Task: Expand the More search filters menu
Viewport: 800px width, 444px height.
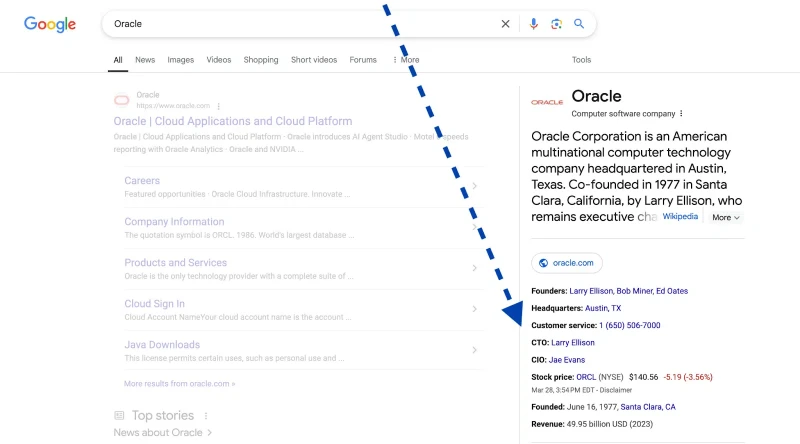Action: coord(406,60)
